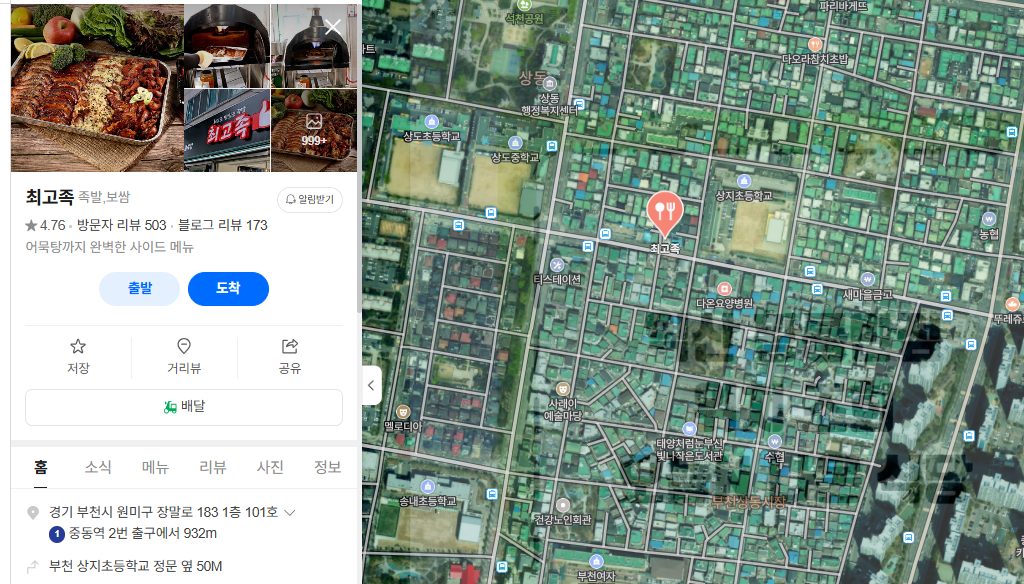Image resolution: width=1024 pixels, height=584 pixels.
Task: Share the place via 공유 icon
Action: pyautogui.click(x=290, y=357)
